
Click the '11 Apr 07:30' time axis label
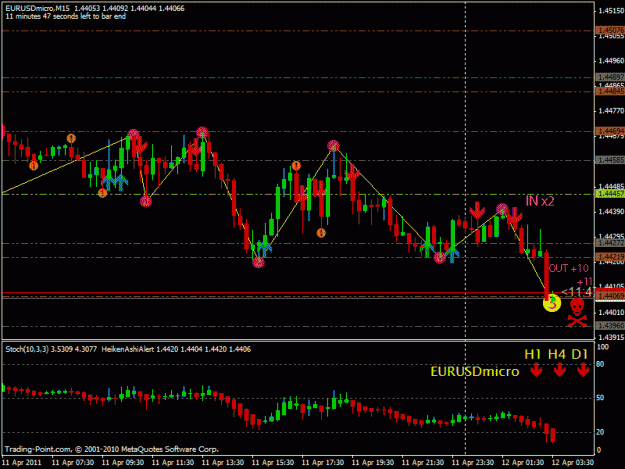point(73,463)
